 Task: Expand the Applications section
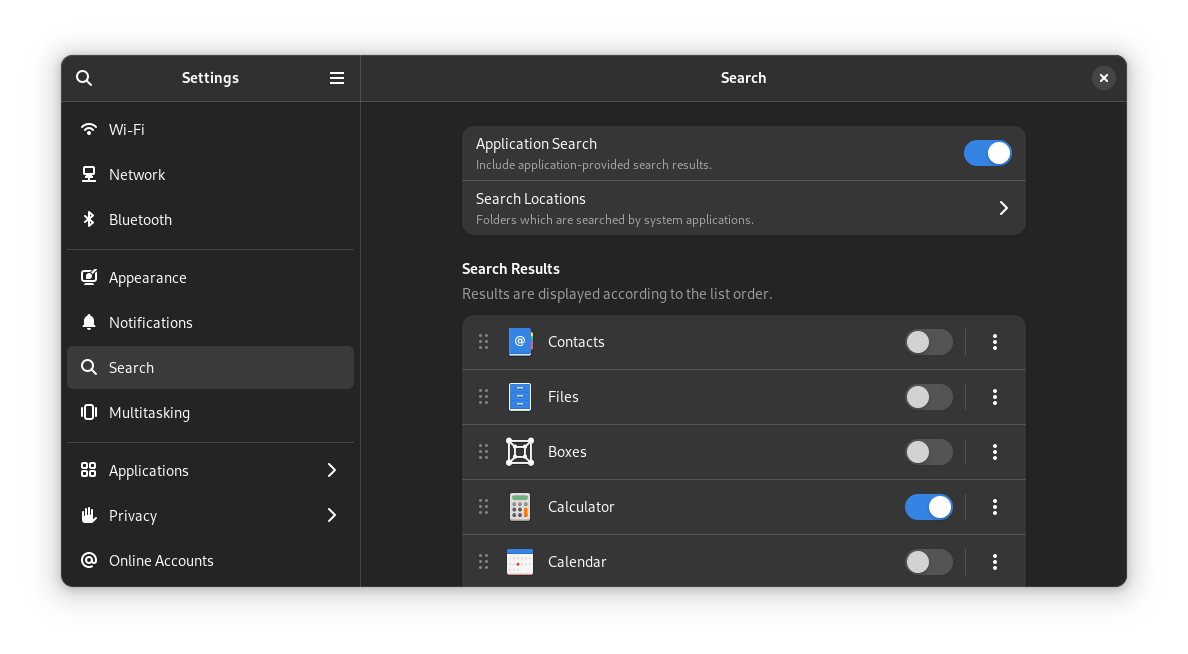pos(210,470)
